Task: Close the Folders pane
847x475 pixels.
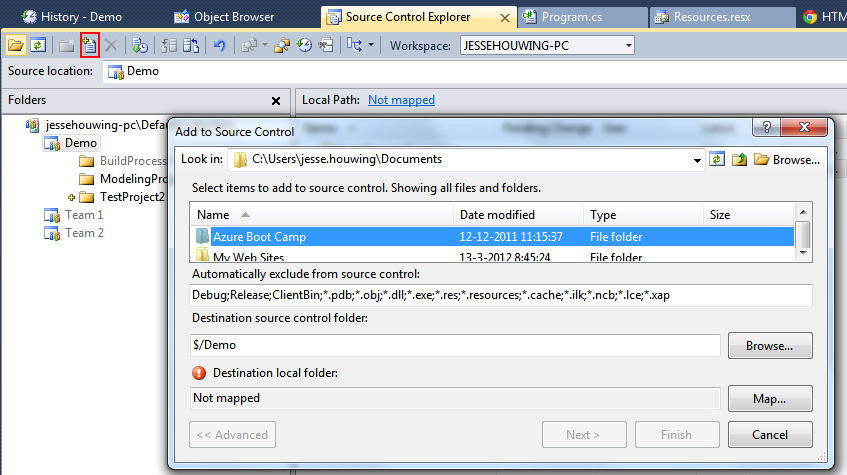Action: click(276, 101)
